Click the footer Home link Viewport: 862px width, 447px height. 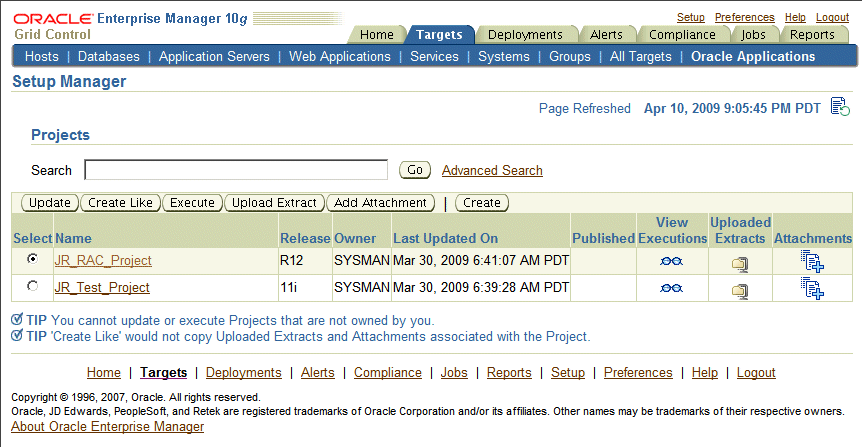coord(103,372)
